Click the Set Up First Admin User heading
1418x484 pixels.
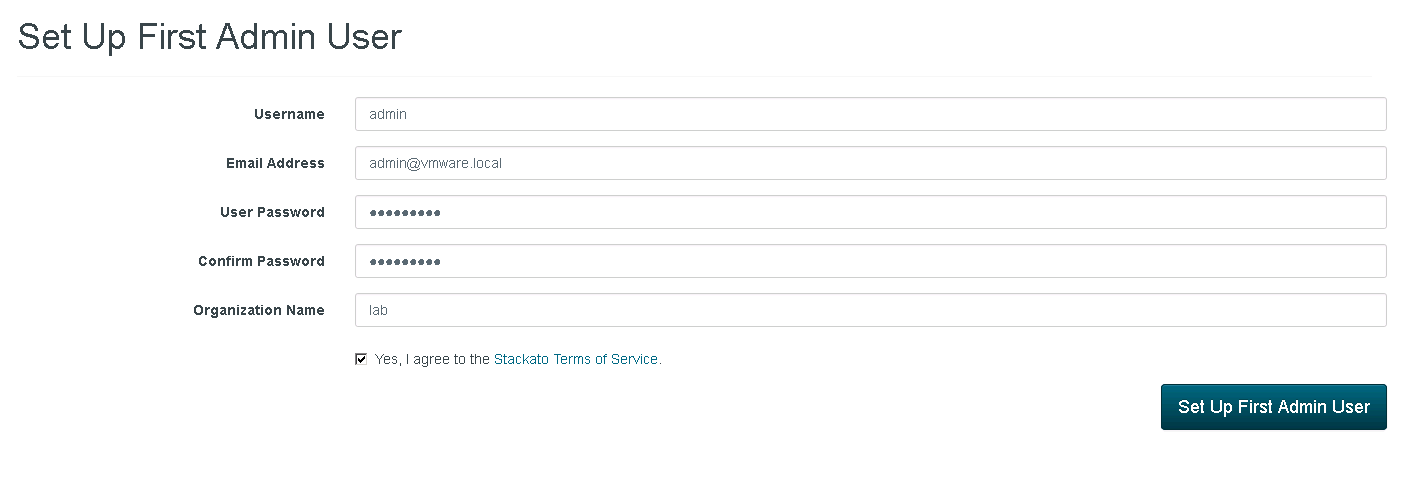coord(210,37)
